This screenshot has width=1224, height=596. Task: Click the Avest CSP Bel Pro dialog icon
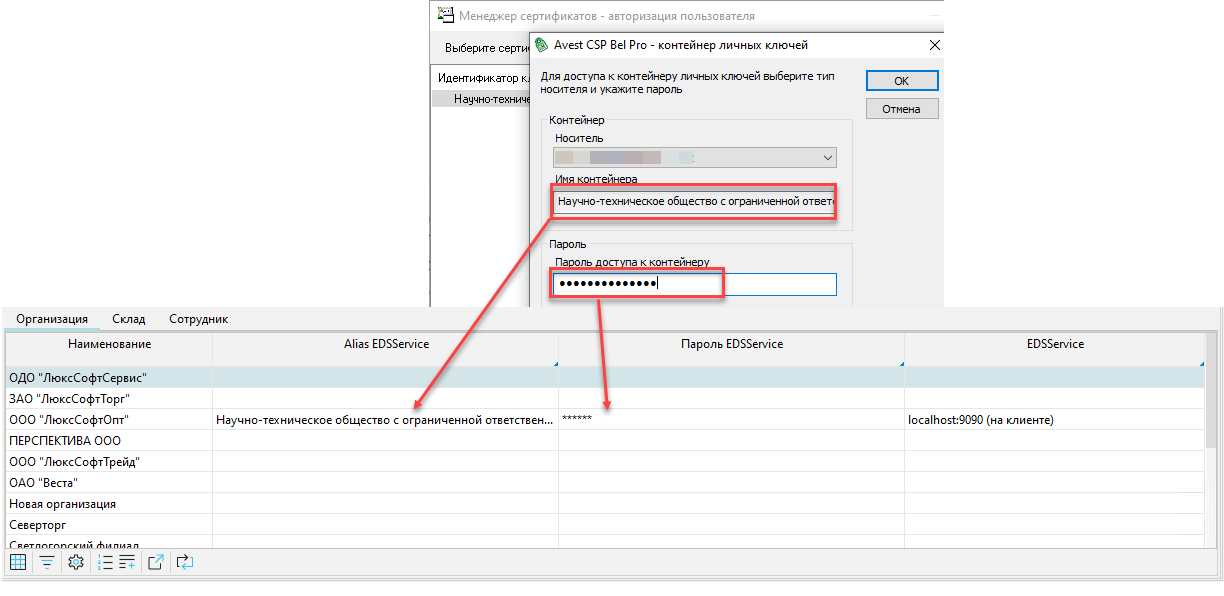[x=543, y=45]
